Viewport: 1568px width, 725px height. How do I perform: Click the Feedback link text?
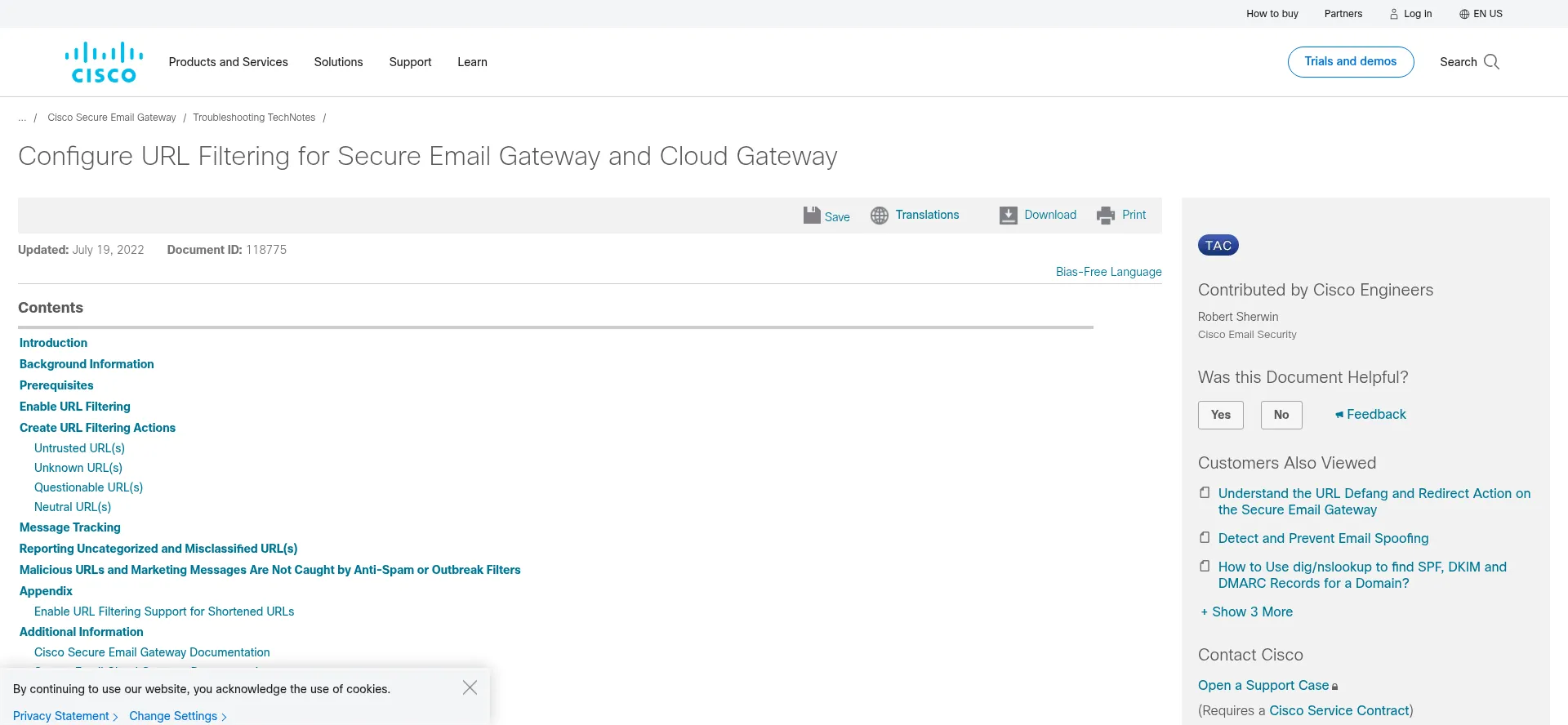(1376, 415)
